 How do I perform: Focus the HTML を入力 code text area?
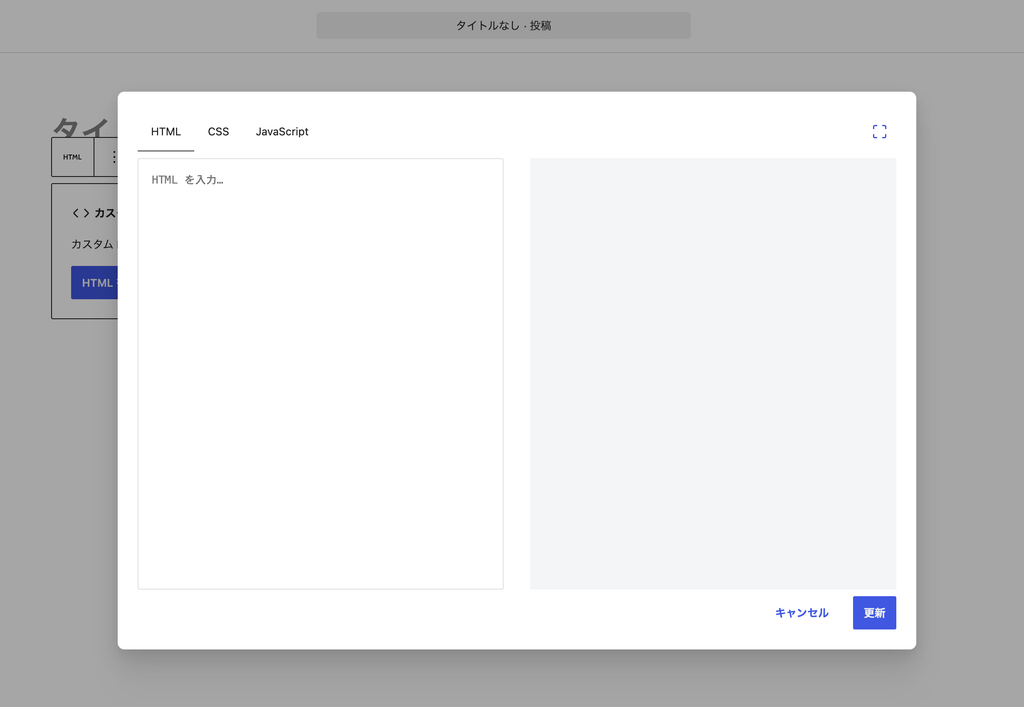tap(321, 373)
